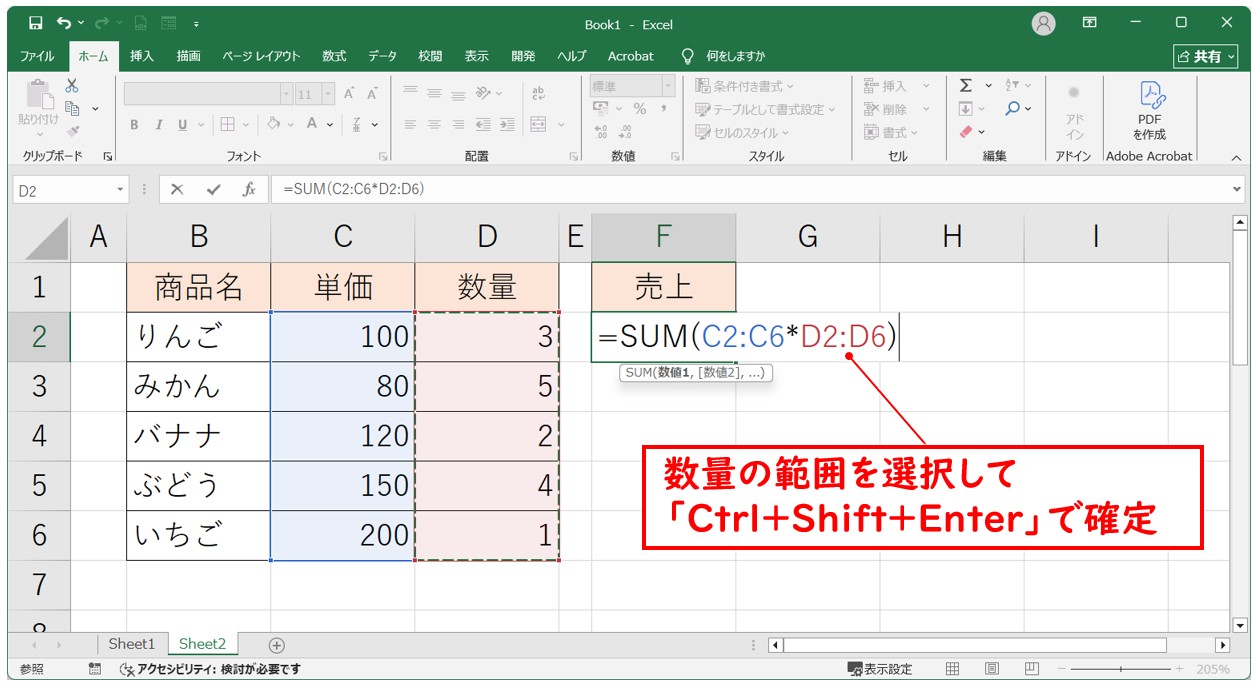Image resolution: width=1257 pixels, height=687 pixels.
Task: Click the Save icon in quick access toolbar
Action: point(35,23)
